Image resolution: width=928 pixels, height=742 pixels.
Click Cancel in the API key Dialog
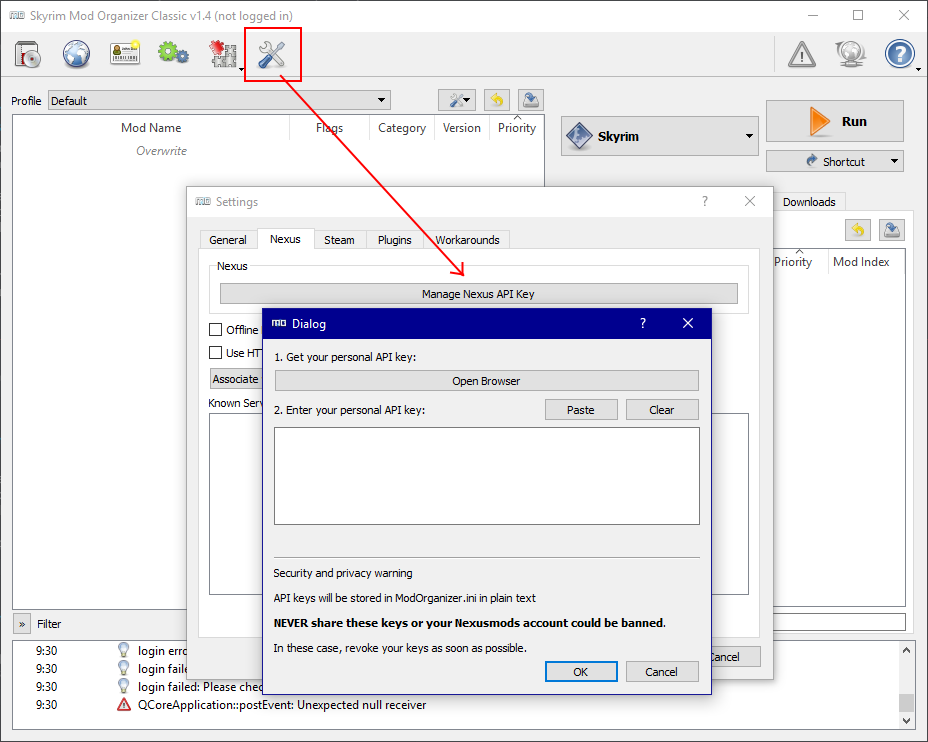pyautogui.click(x=662, y=672)
